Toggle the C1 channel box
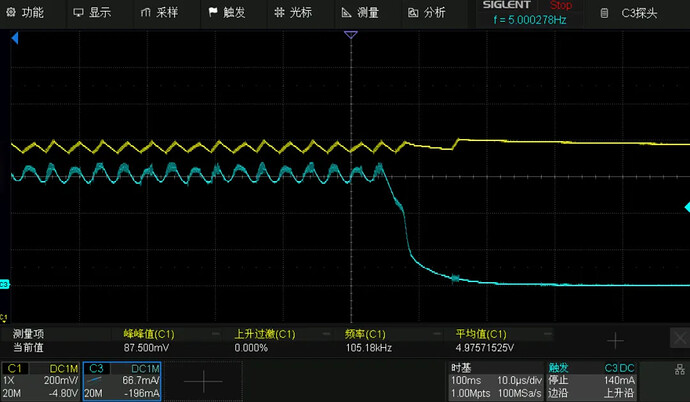 point(39,380)
